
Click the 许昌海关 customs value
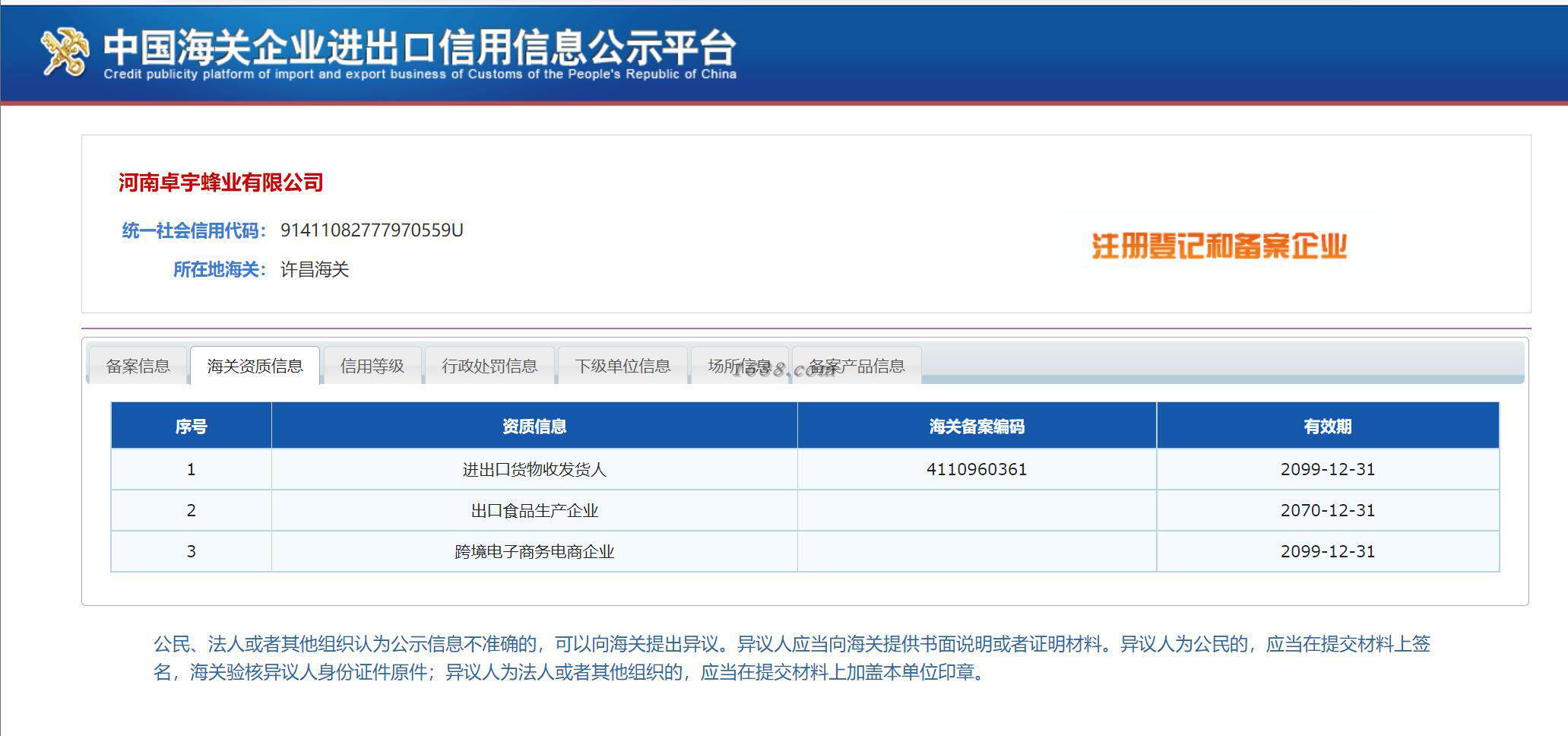tap(315, 269)
